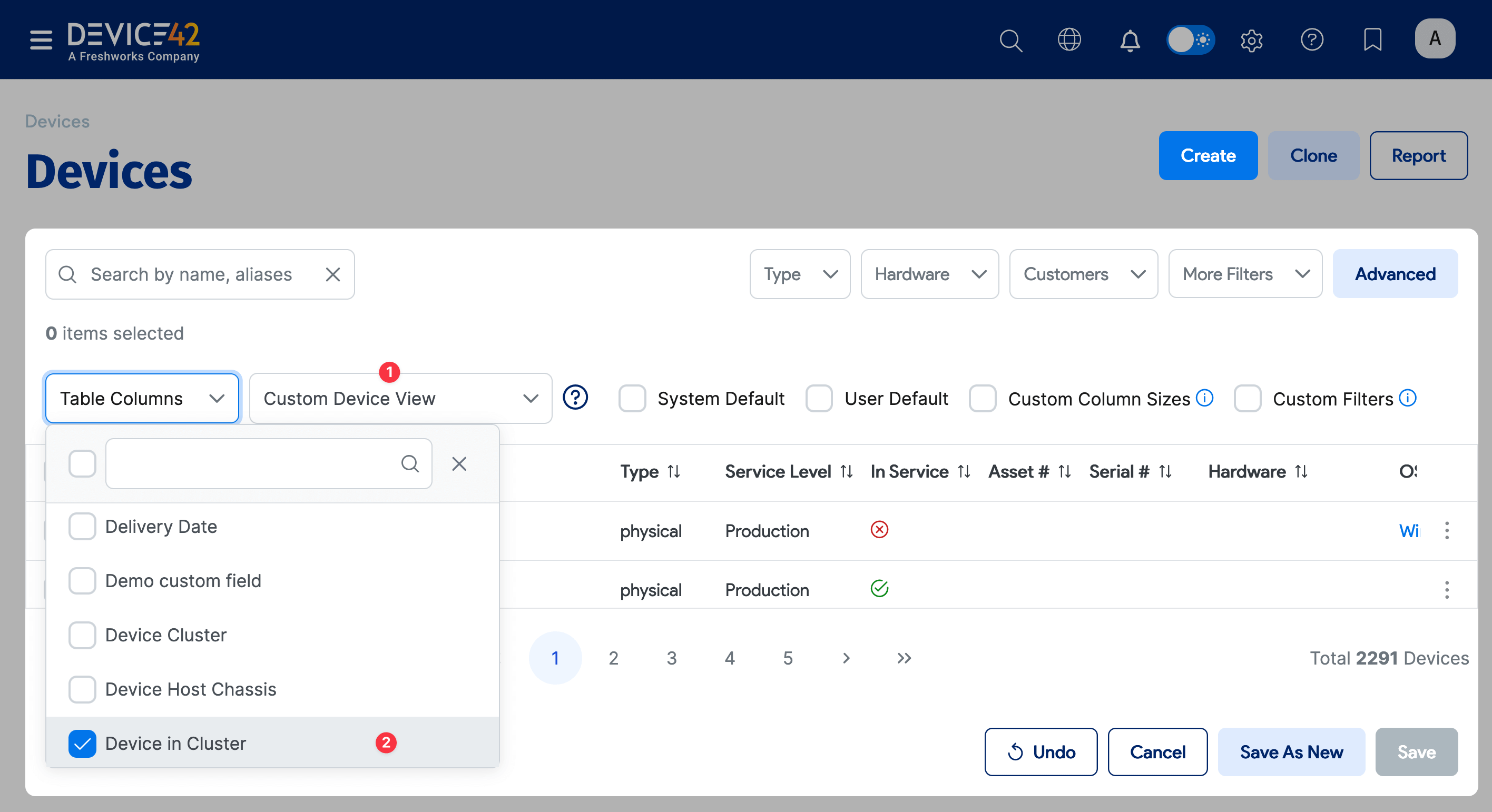Enable the System Default checkbox

tap(632, 398)
